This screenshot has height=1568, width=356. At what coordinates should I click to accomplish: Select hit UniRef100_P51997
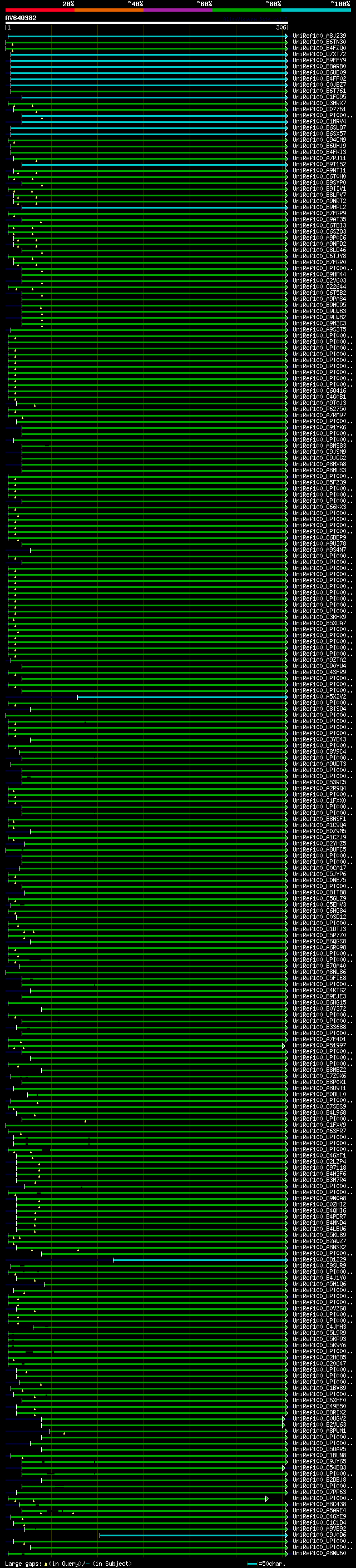tap(319, 1046)
